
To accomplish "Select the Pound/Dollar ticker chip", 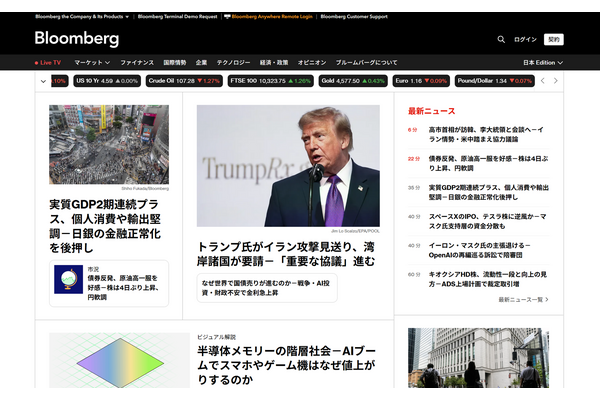I will (x=495, y=81).
